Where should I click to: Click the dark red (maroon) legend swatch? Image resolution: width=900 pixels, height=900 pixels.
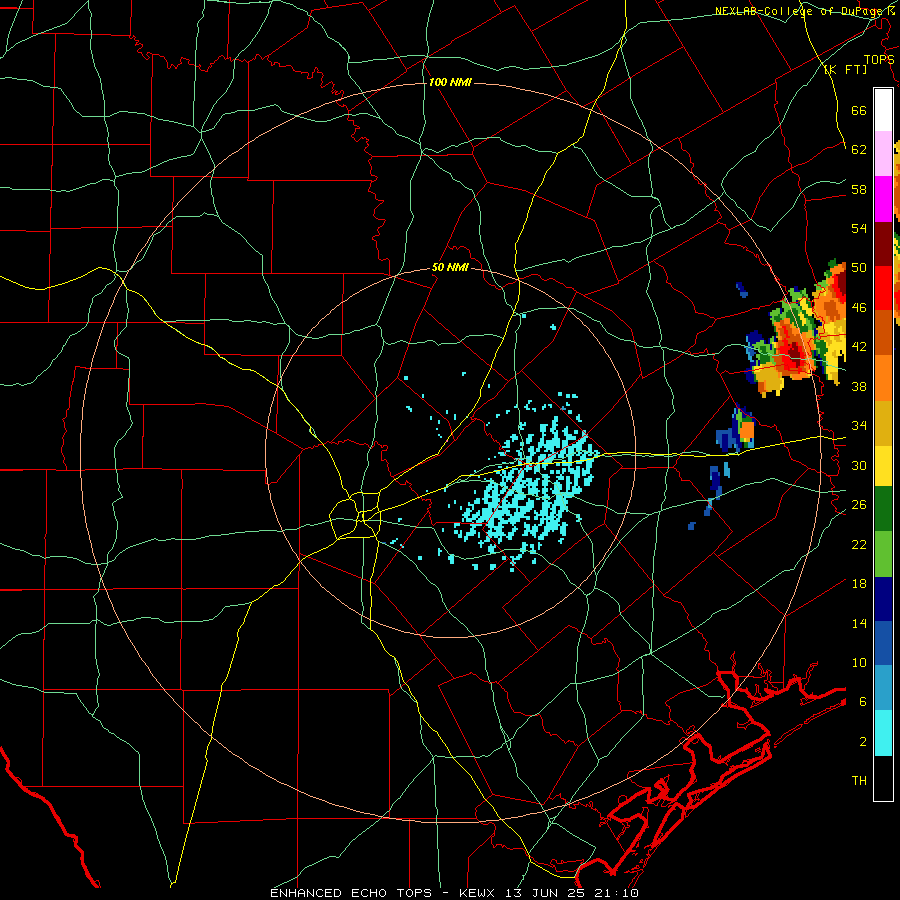883,243
